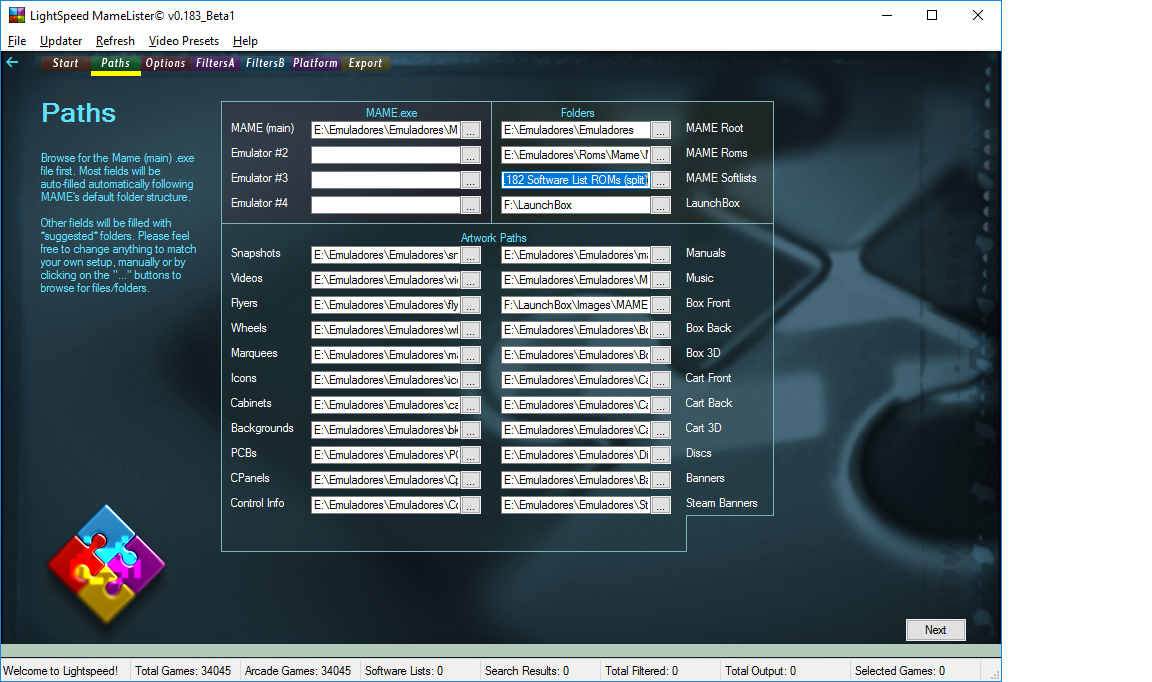Browse for the Snapshots artwork folder
This screenshot has height=682, width=1152.
[471, 255]
